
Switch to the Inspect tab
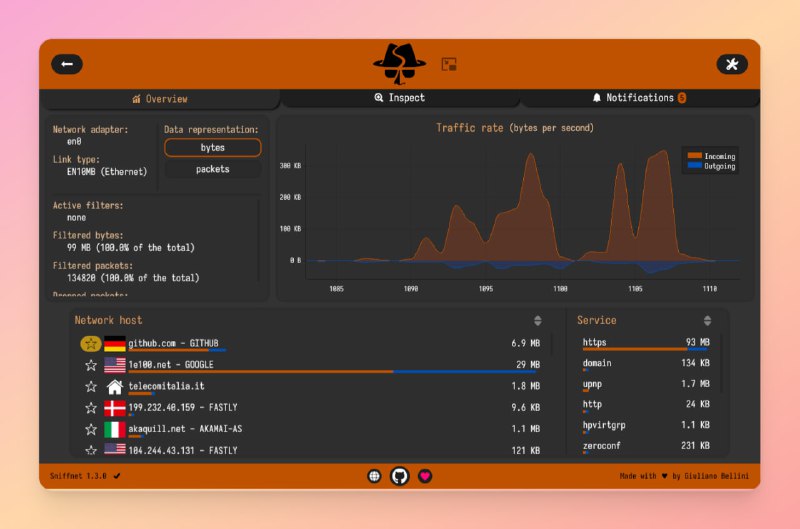400,98
